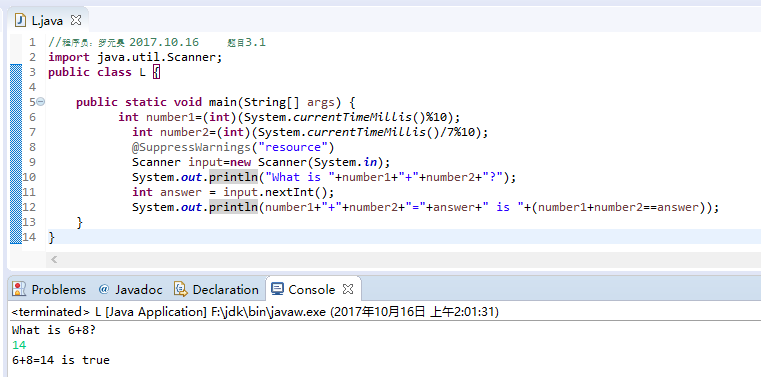Click the green '14' console input
Screen dimensions: 761x377
point(19,345)
